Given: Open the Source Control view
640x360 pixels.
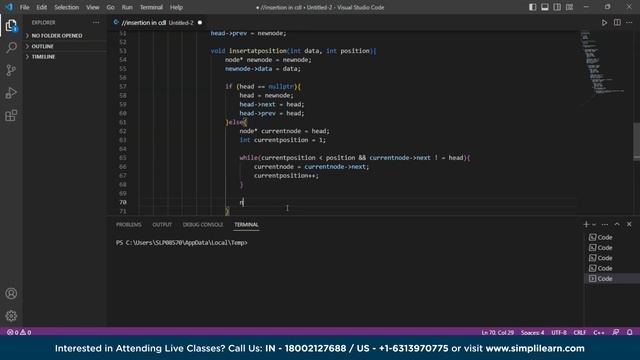Looking at the screenshot, I should click(x=11, y=70).
